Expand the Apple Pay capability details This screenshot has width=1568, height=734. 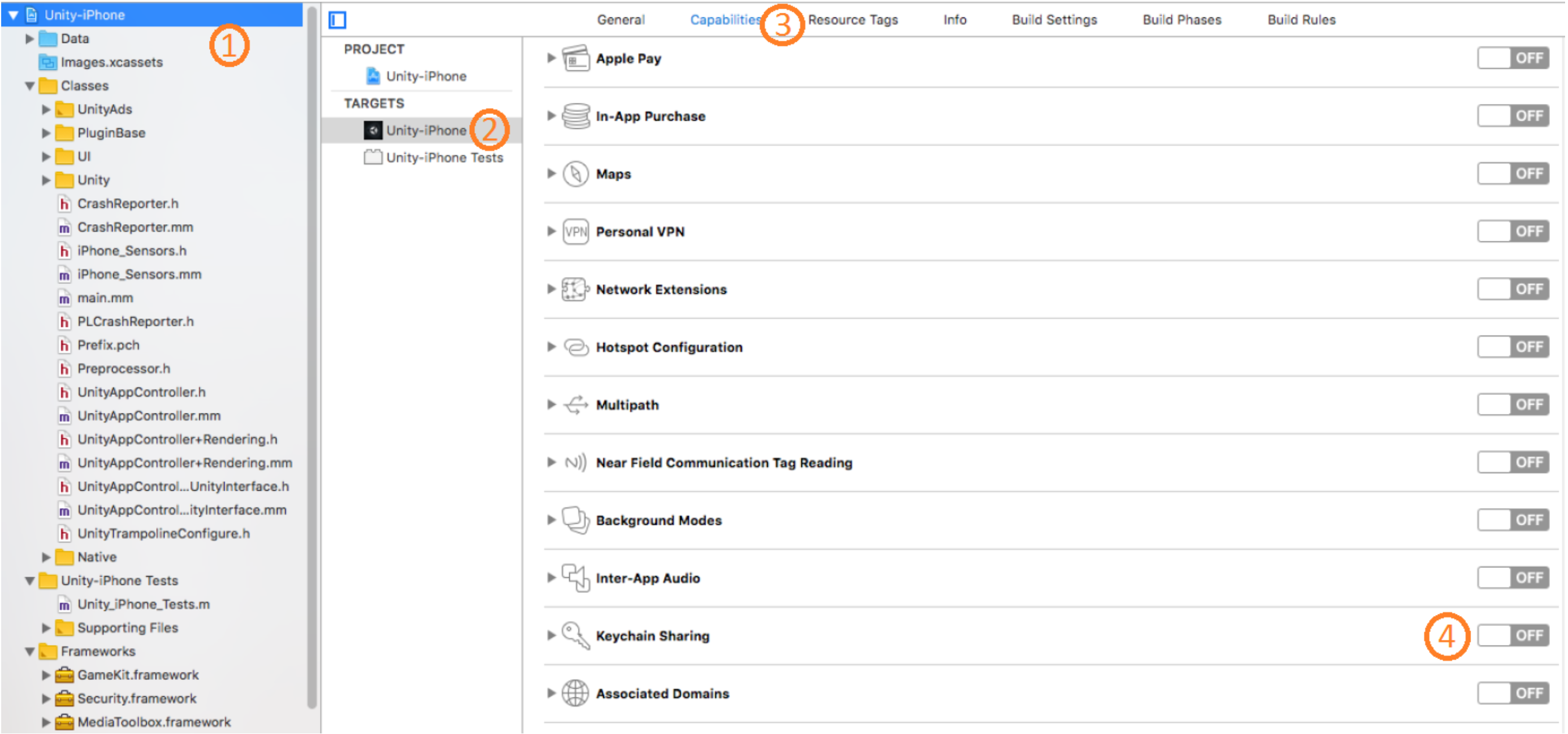click(552, 59)
